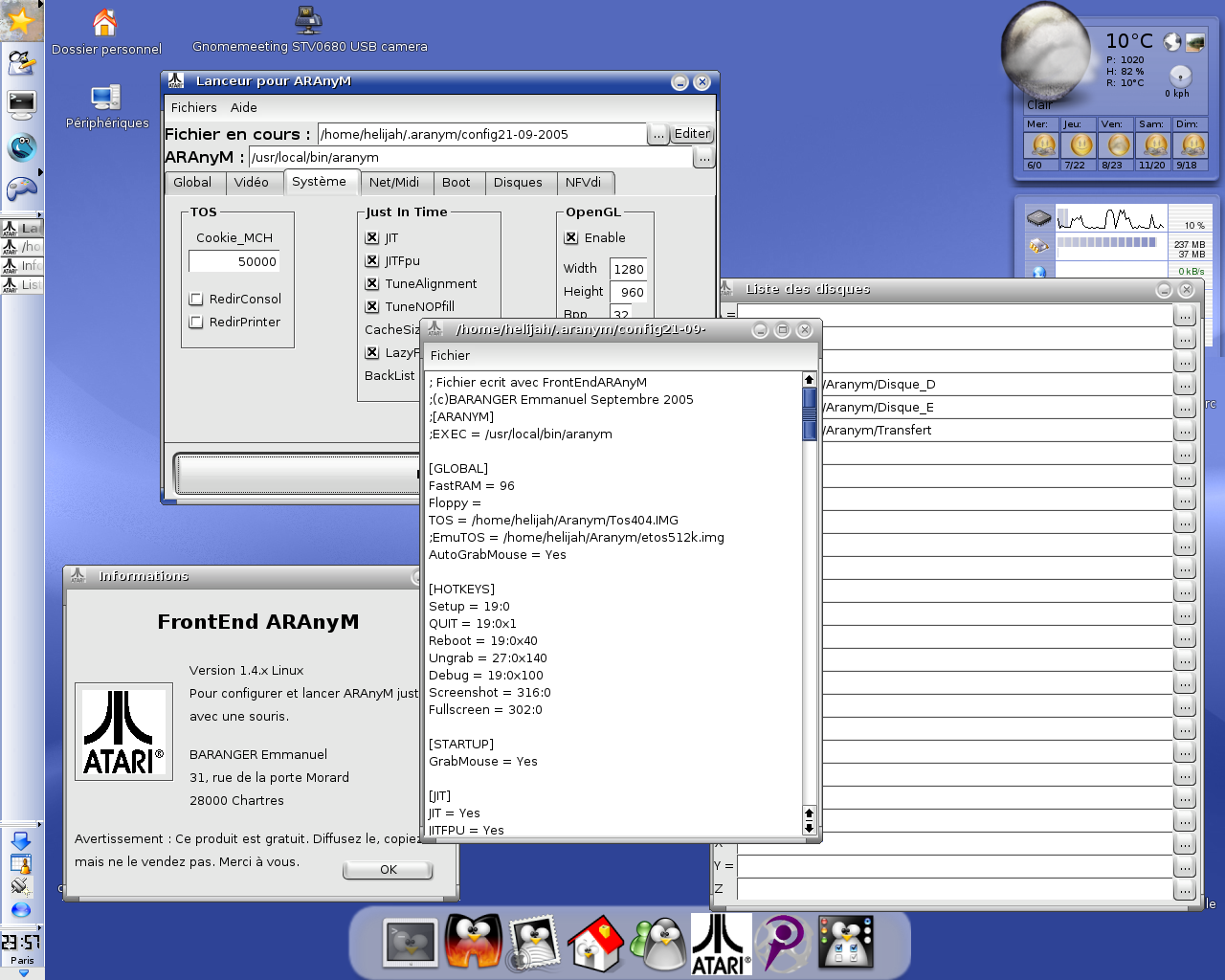The width and height of the screenshot is (1225, 980).
Task: Toggle the Lazy flush checkbox under CacheSize
Action: point(372,353)
